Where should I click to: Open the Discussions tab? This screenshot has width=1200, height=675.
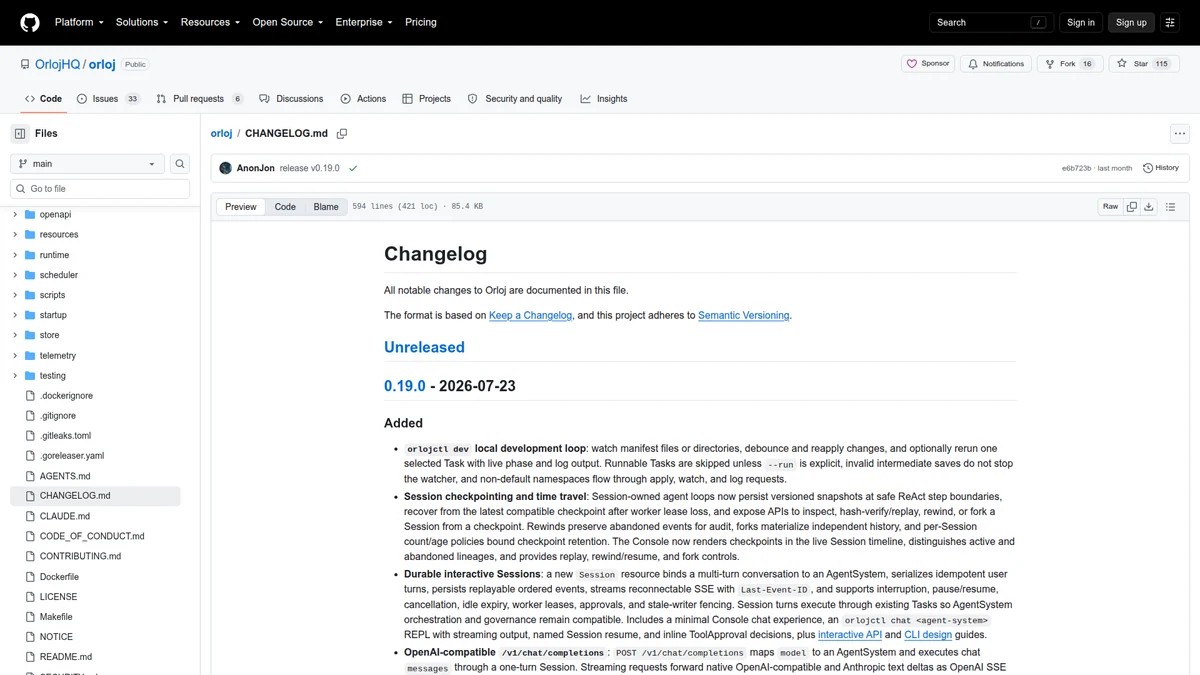click(291, 99)
